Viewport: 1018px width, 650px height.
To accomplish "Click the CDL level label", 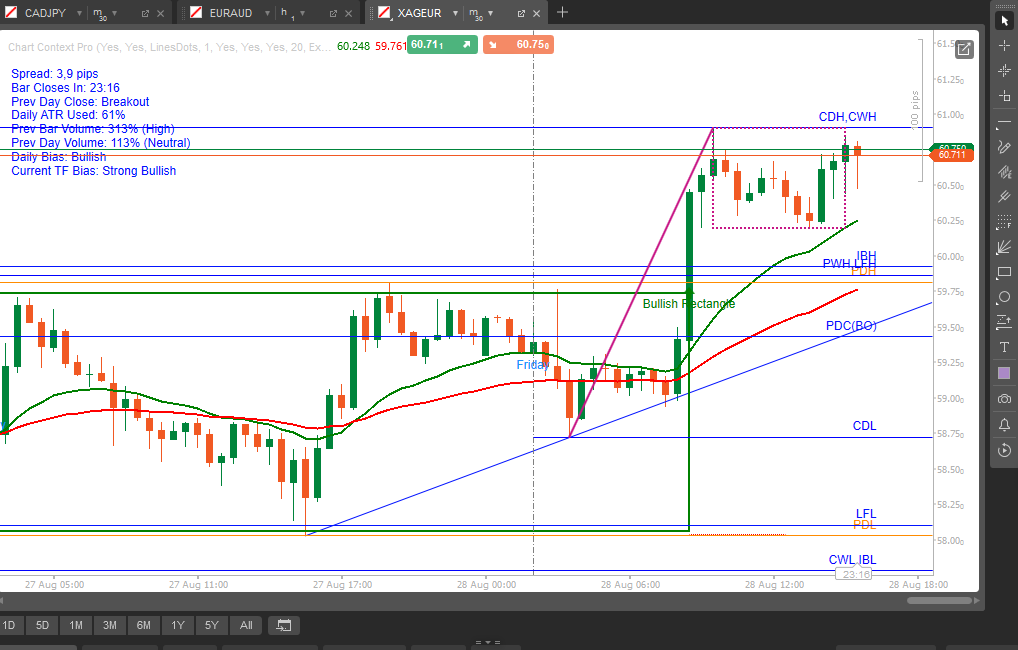I will (864, 426).
